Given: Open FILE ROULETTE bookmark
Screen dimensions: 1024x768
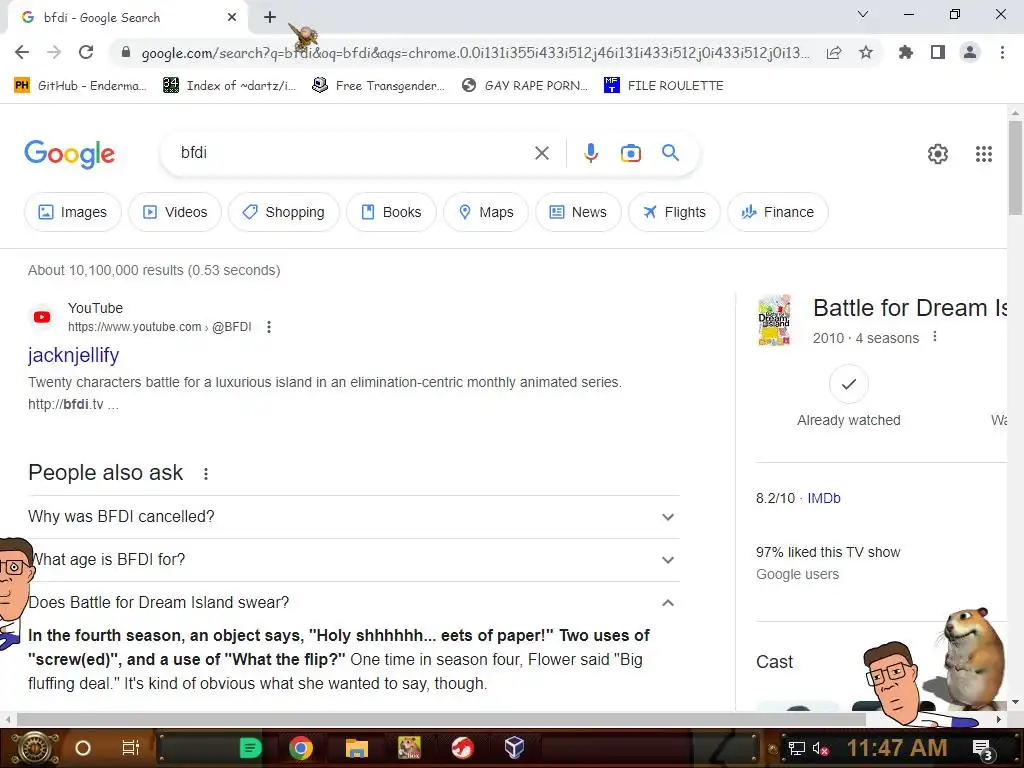Looking at the screenshot, I should (664, 86).
